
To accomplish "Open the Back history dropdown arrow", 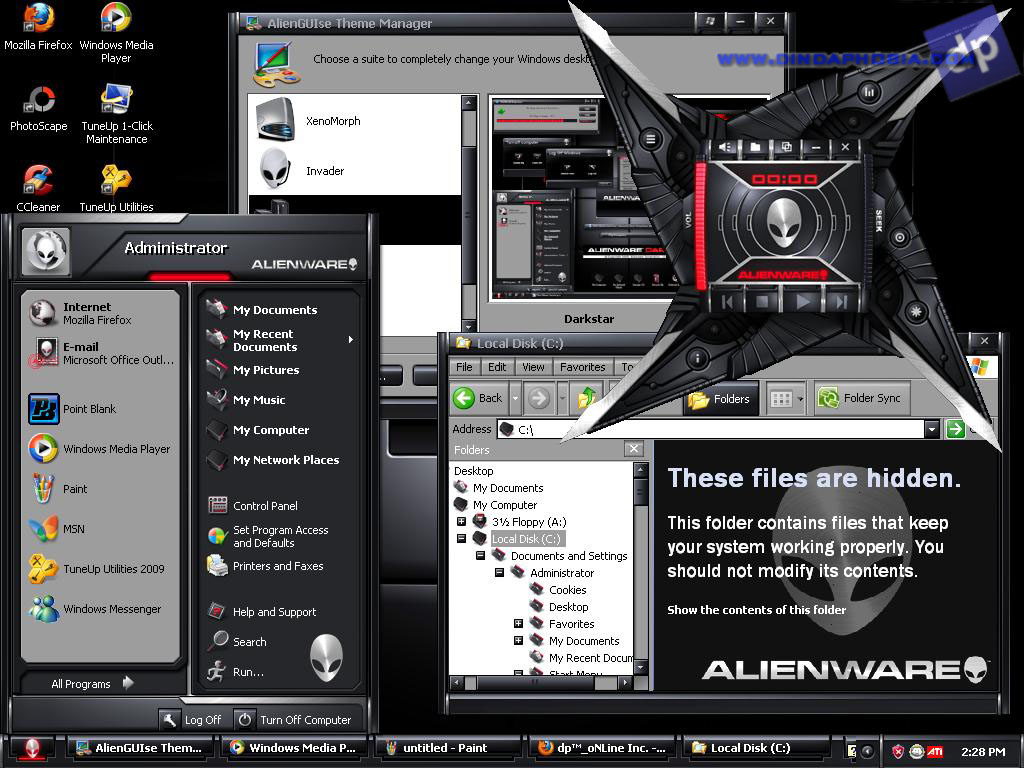I will [515, 398].
